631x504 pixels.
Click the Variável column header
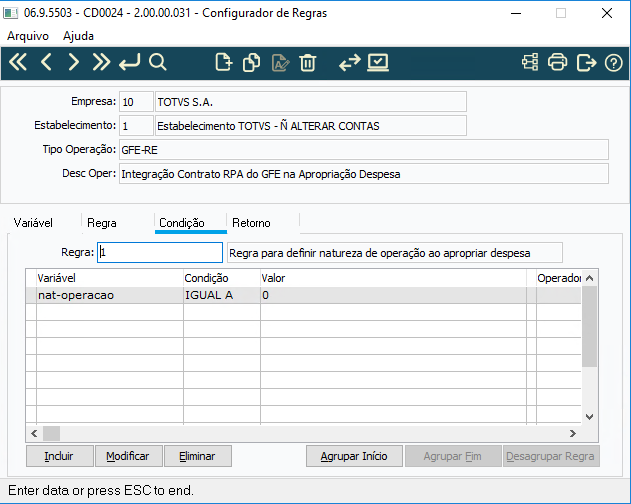click(x=110, y=278)
